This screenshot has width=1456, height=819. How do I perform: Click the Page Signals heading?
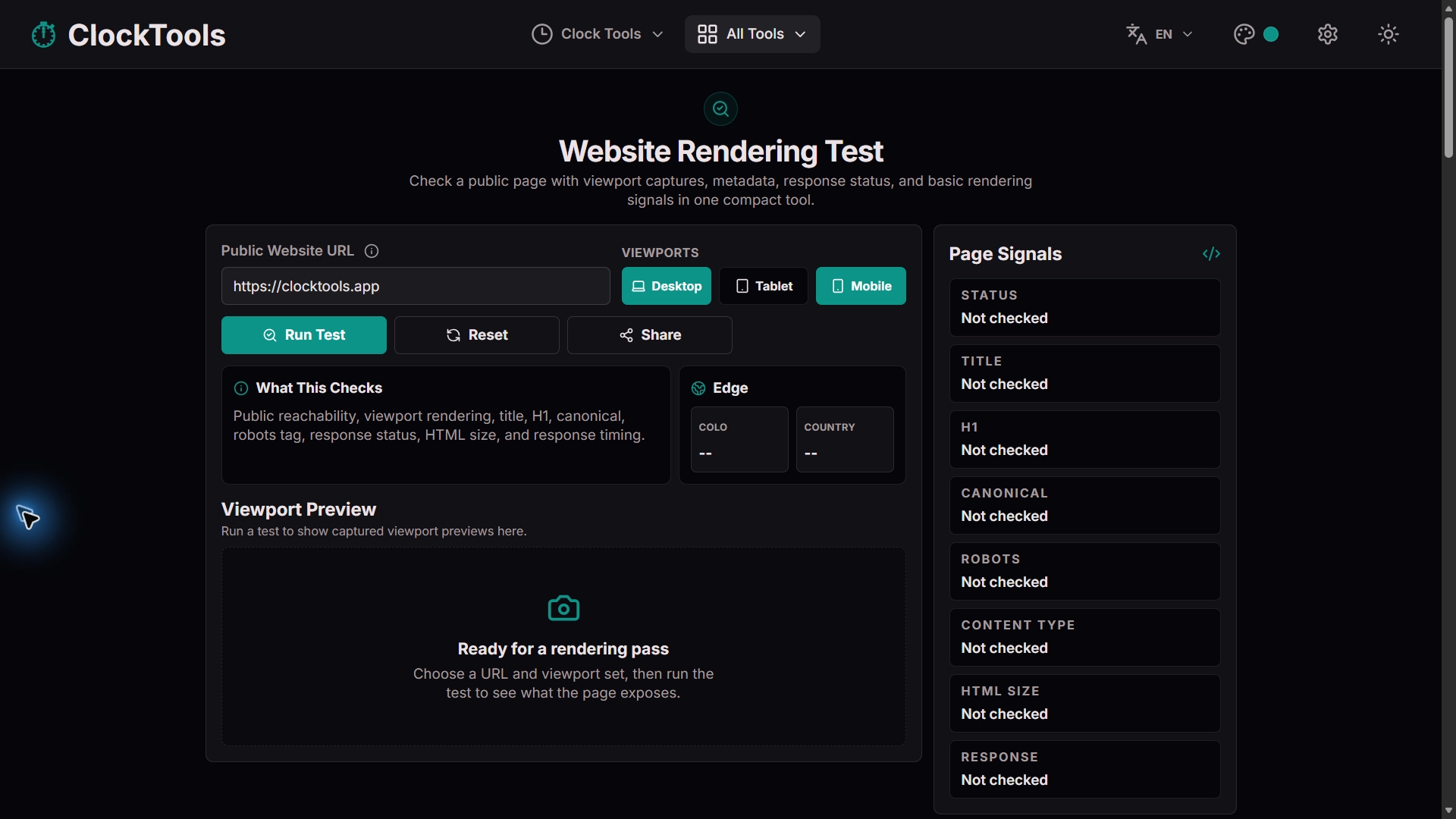[x=1005, y=254]
